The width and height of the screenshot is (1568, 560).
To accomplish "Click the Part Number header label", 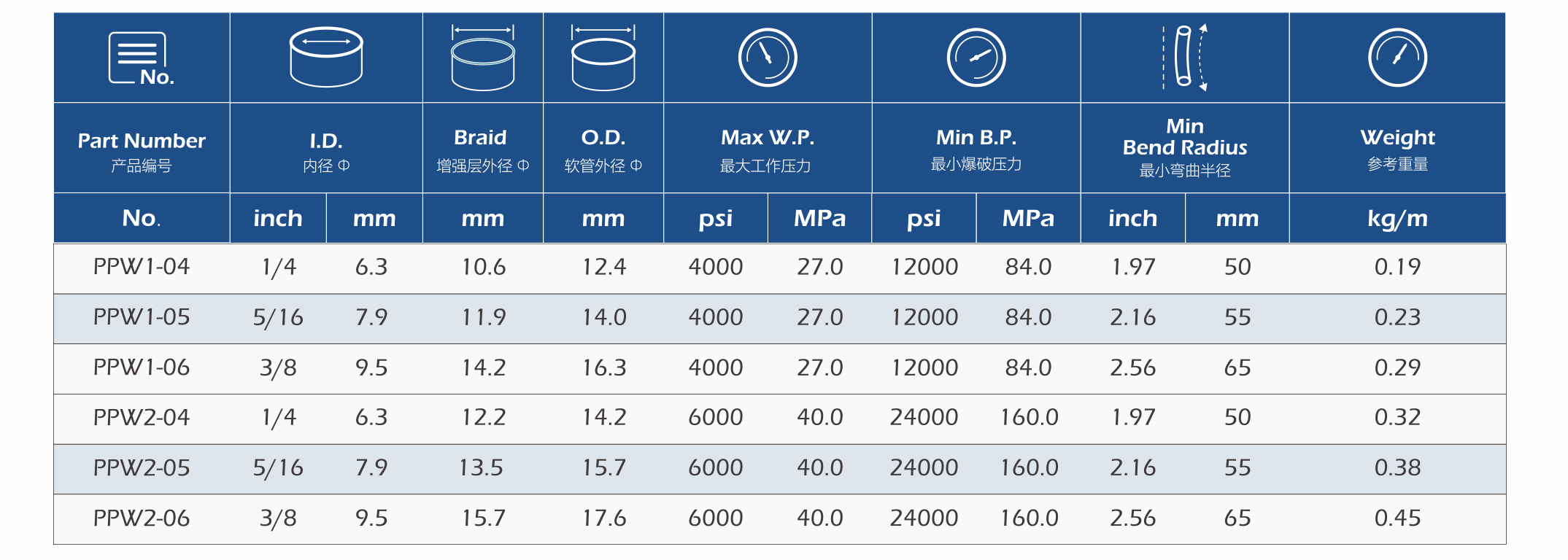I will coord(142,141).
